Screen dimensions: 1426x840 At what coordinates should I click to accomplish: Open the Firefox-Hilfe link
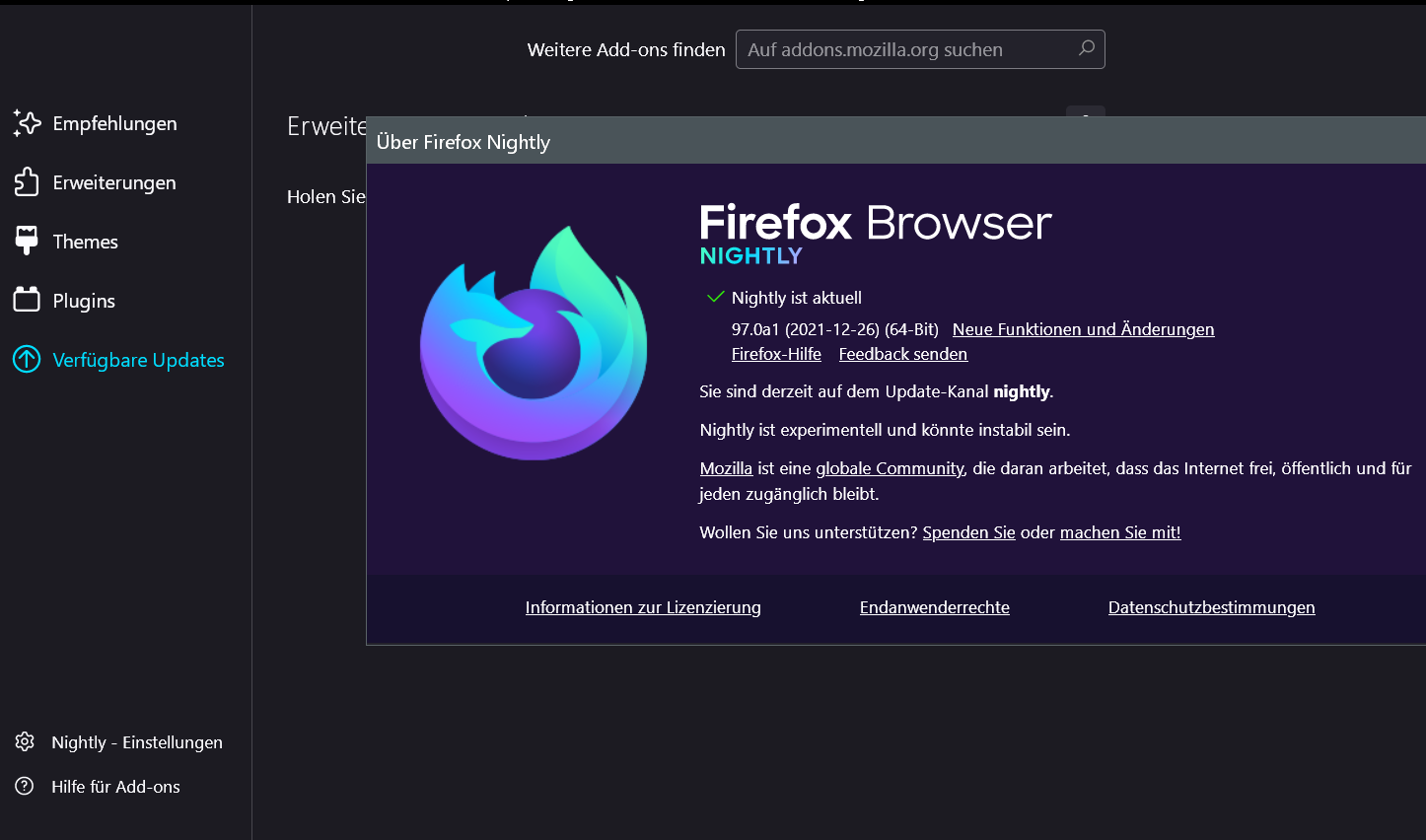tap(776, 354)
